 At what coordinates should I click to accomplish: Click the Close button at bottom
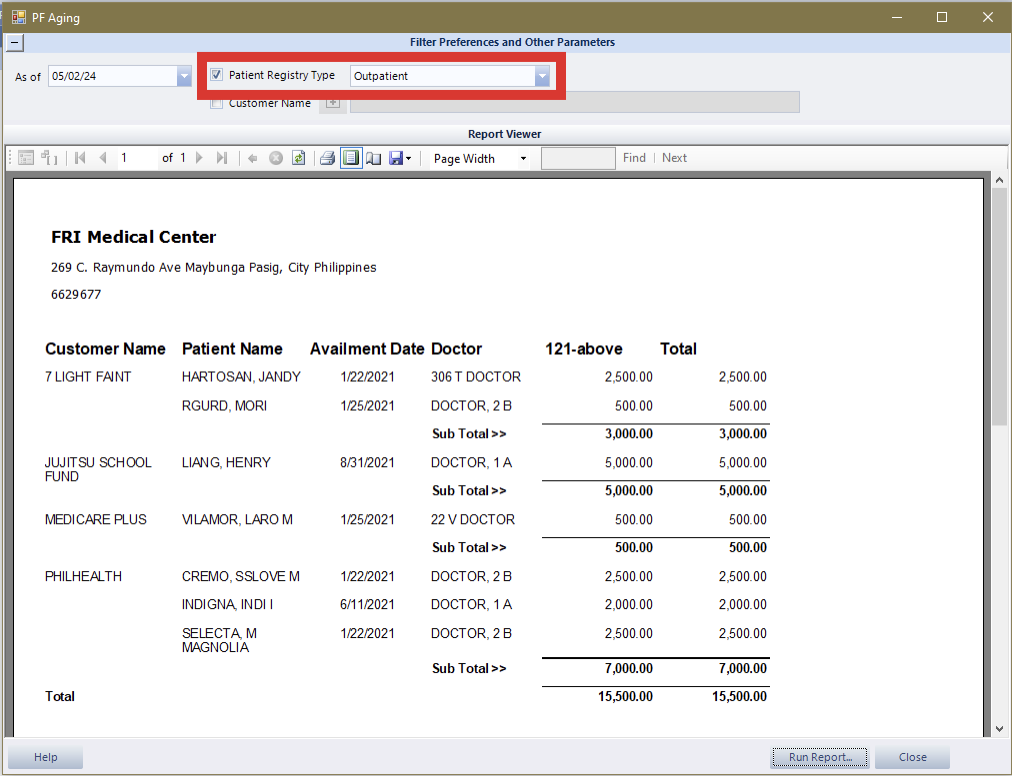[912, 757]
